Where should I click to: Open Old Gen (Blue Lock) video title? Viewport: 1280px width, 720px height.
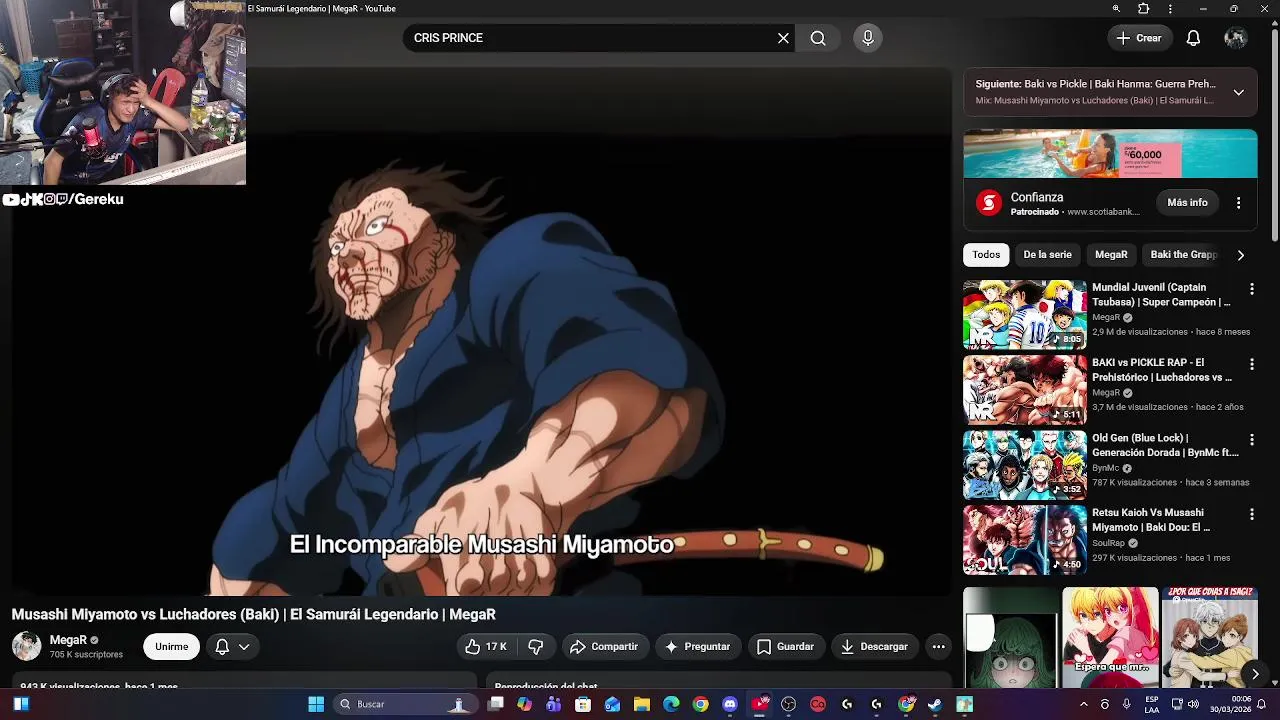pos(1165,445)
